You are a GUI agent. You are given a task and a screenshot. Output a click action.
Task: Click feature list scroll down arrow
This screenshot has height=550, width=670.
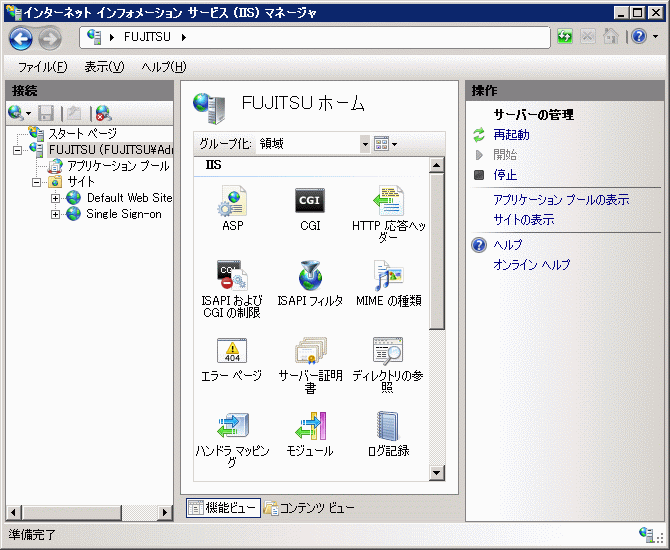click(437, 473)
